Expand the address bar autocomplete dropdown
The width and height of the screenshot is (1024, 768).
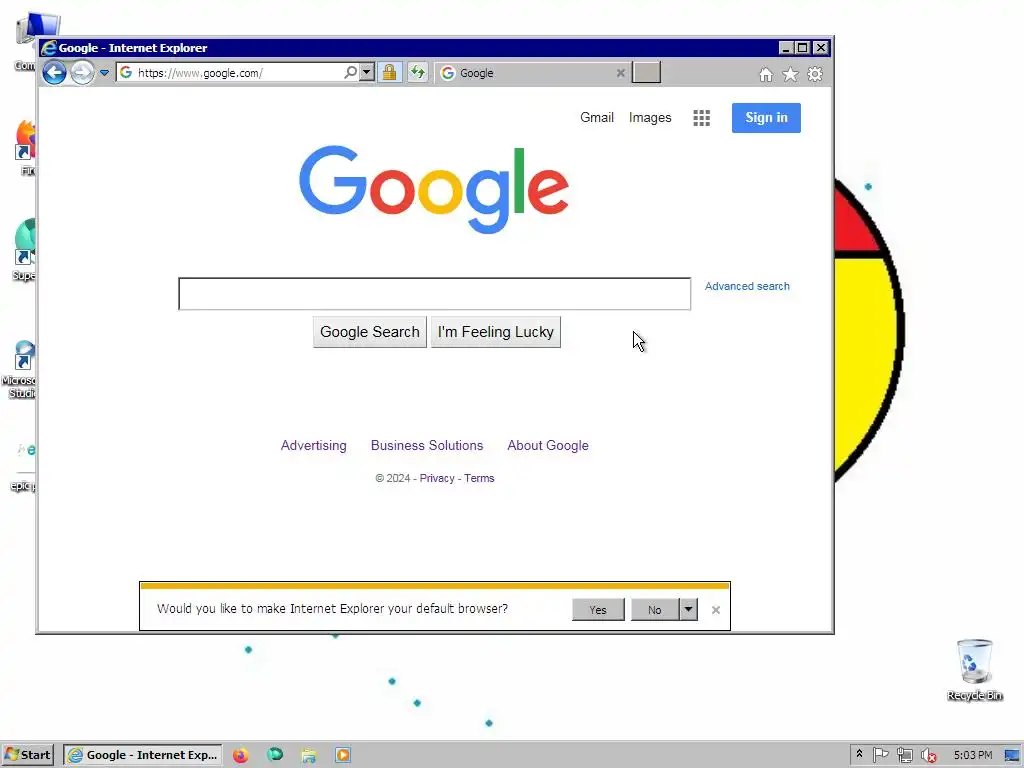(367, 72)
